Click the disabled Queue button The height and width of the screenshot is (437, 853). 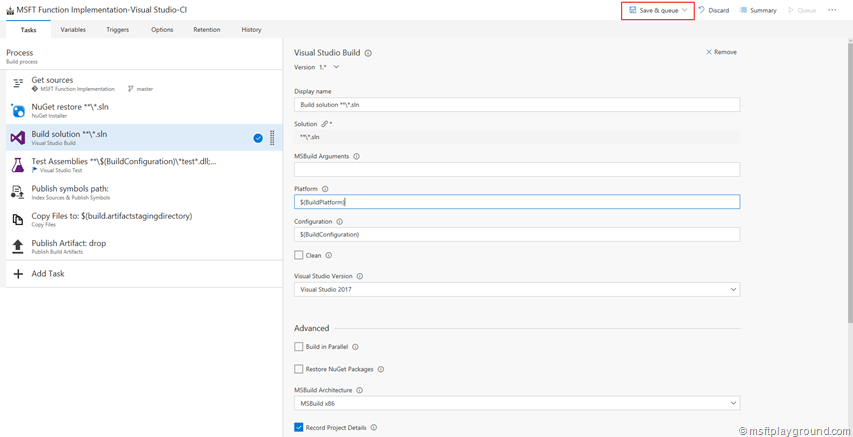coord(802,10)
